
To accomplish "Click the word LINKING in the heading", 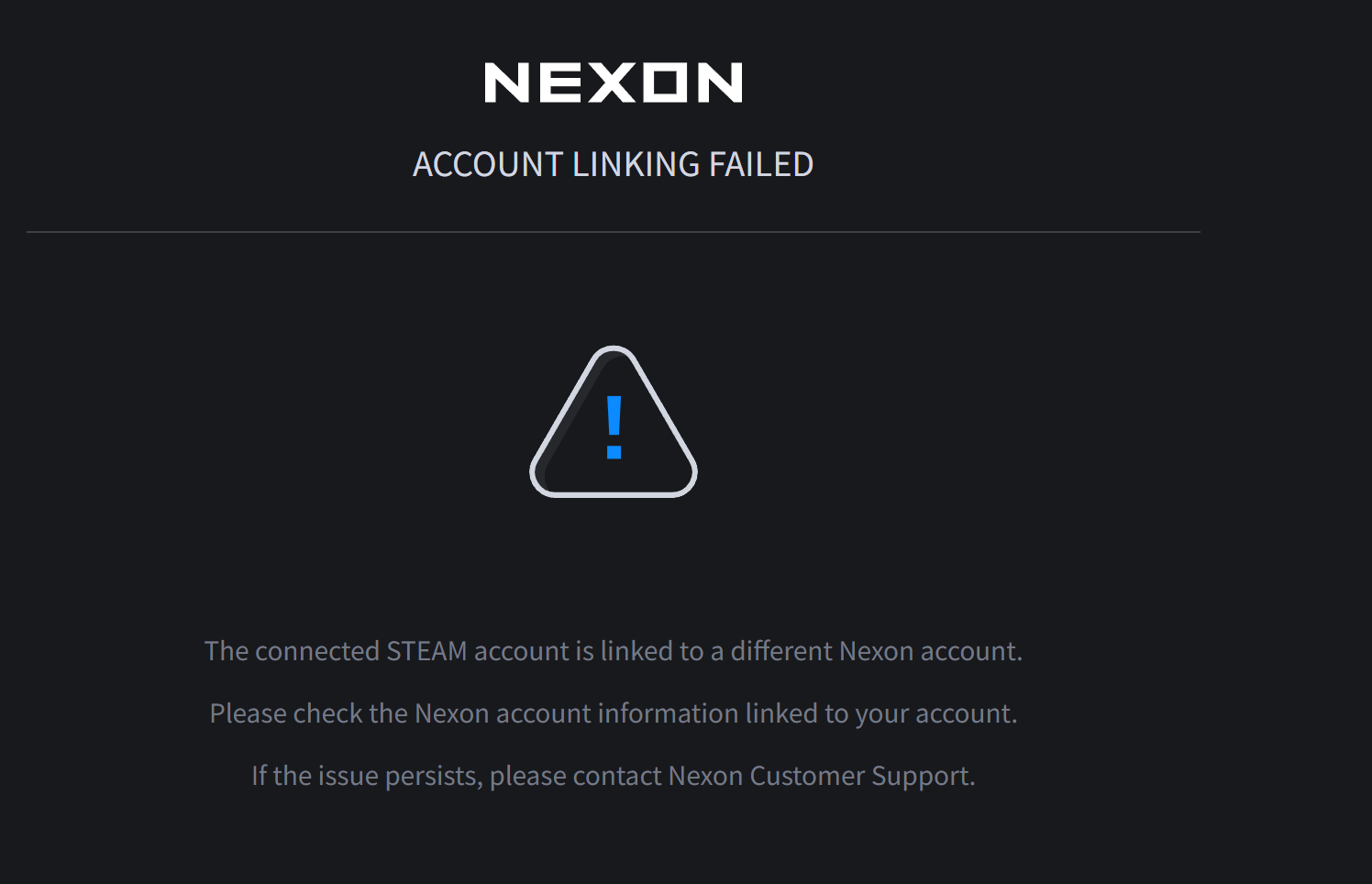I will (636, 165).
